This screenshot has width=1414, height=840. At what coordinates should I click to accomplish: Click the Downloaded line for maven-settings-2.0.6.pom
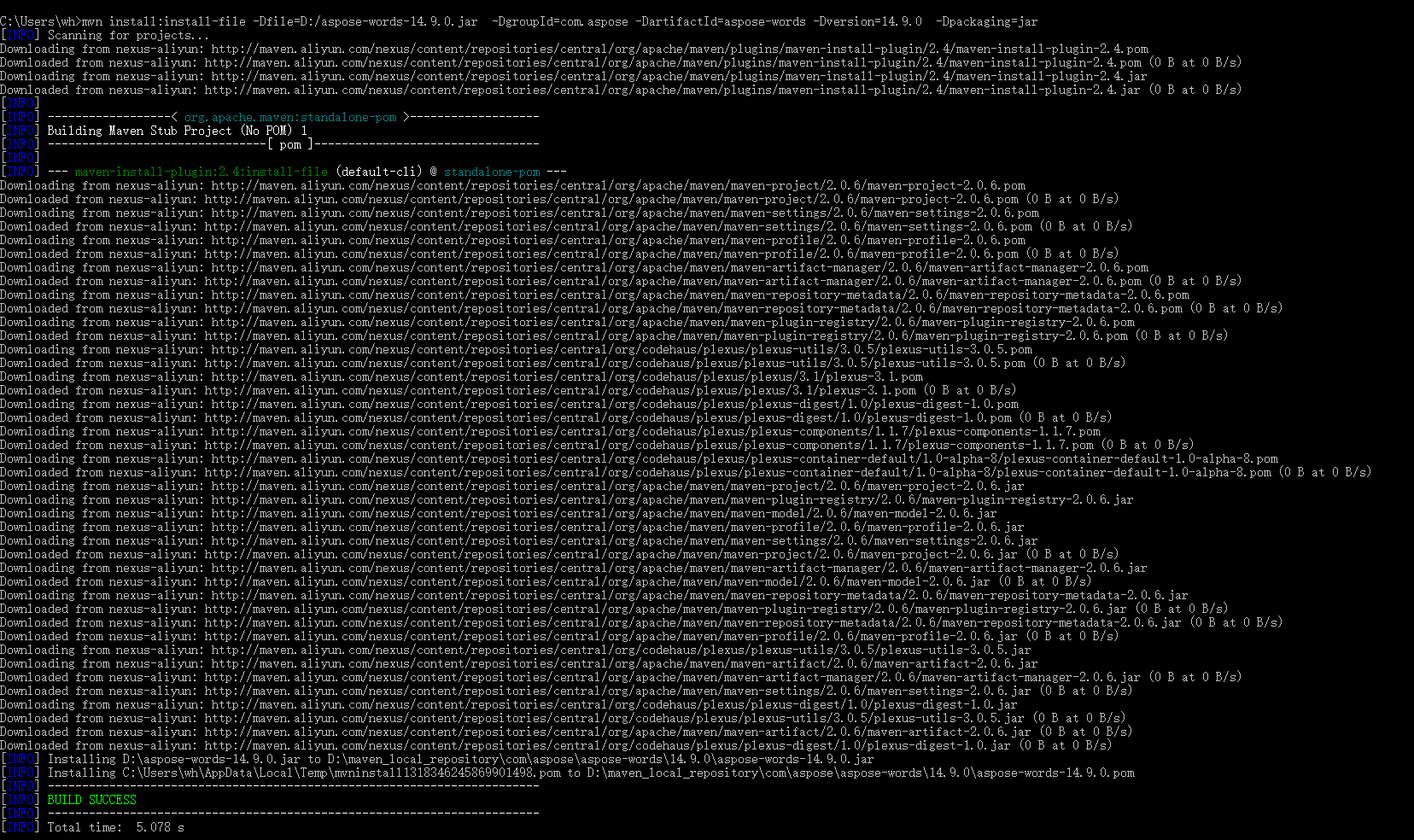click(566, 226)
